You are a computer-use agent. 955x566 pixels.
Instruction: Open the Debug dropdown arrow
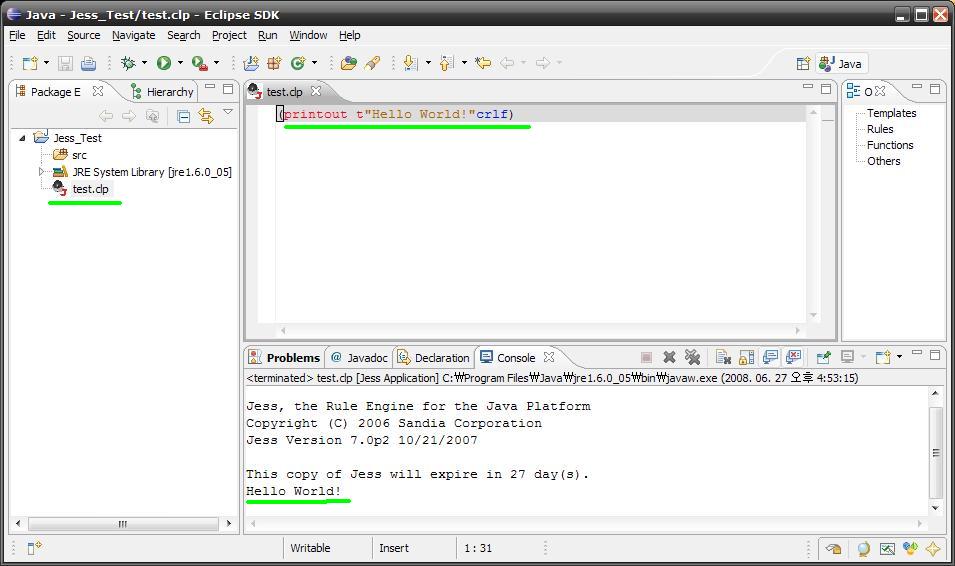[144, 63]
